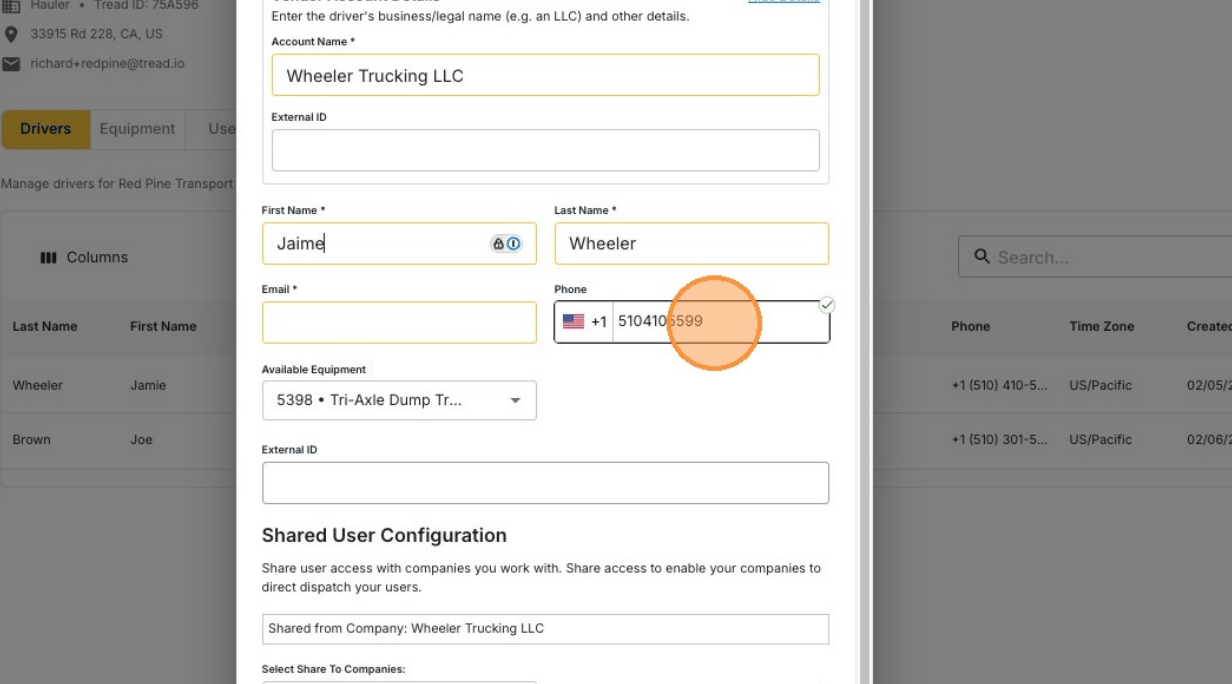Viewport: 1232px width, 684px height.
Task: Click the Search box in drivers table
Action: tap(1095, 257)
